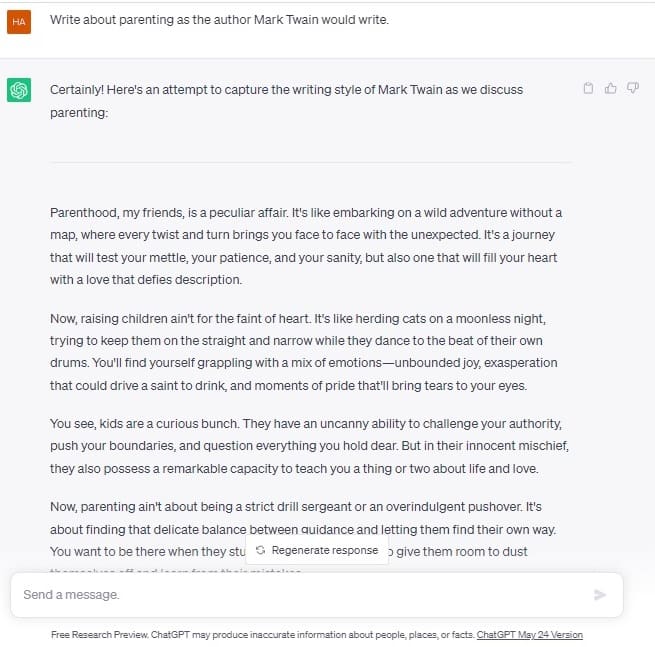Give the response a thumbs up

pos(610,88)
